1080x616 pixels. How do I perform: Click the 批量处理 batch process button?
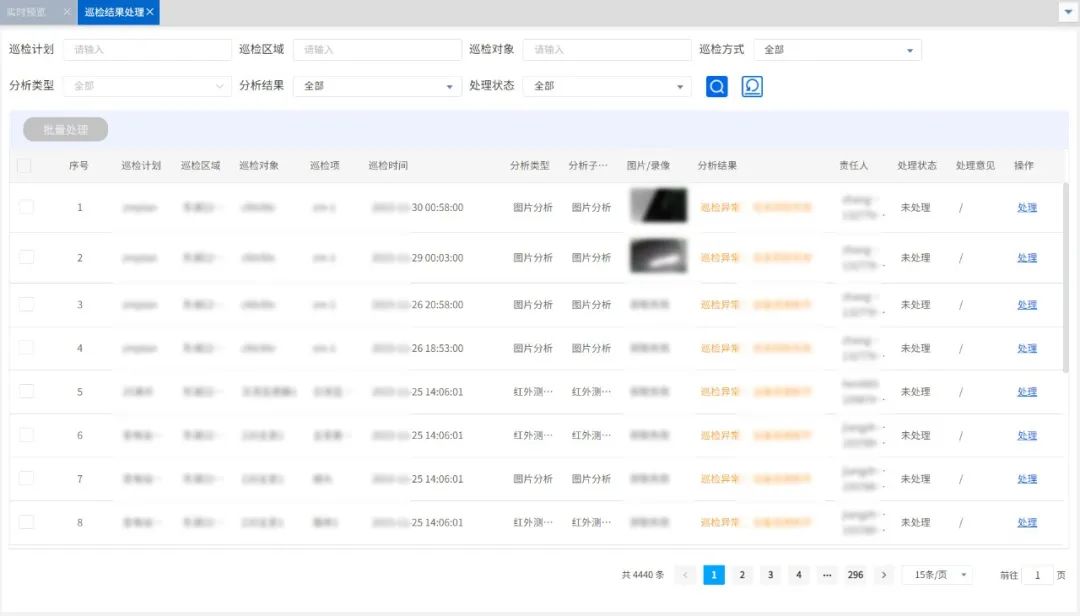click(66, 130)
